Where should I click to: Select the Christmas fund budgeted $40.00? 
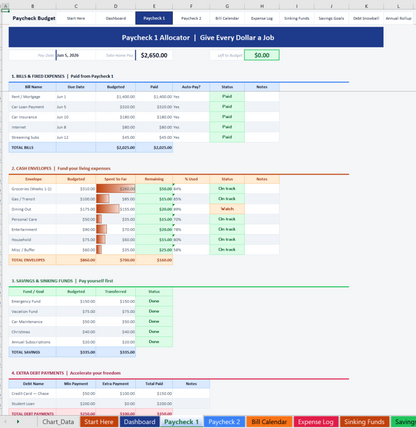pos(76,332)
